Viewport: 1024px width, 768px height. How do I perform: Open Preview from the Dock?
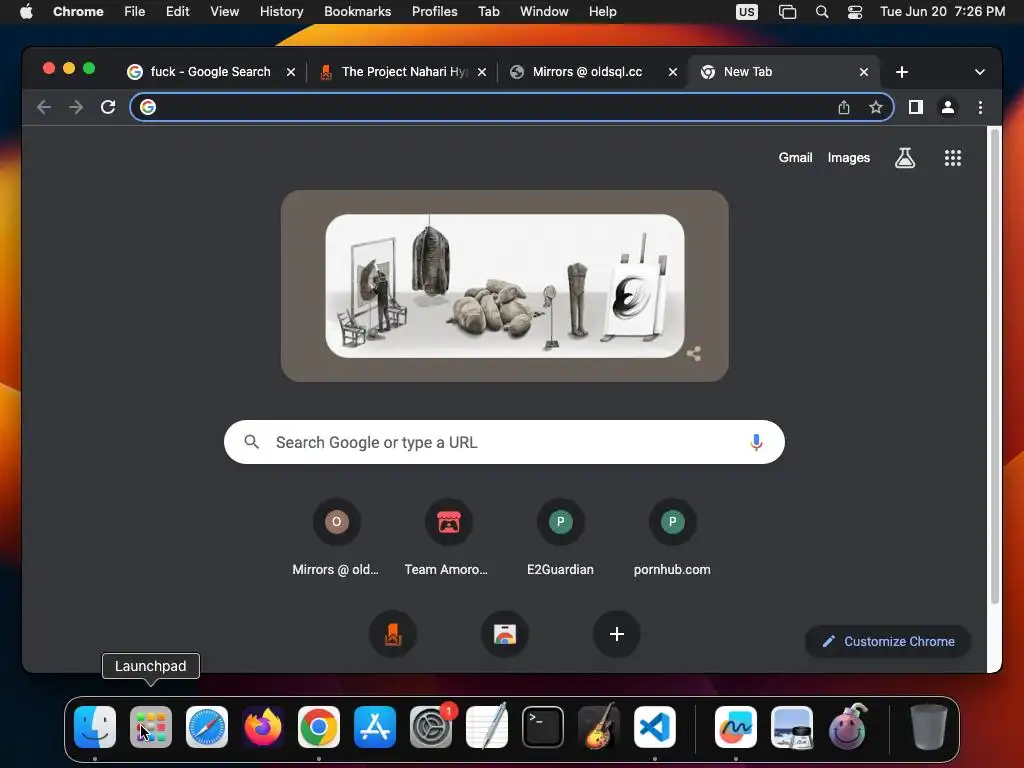pyautogui.click(x=792, y=727)
